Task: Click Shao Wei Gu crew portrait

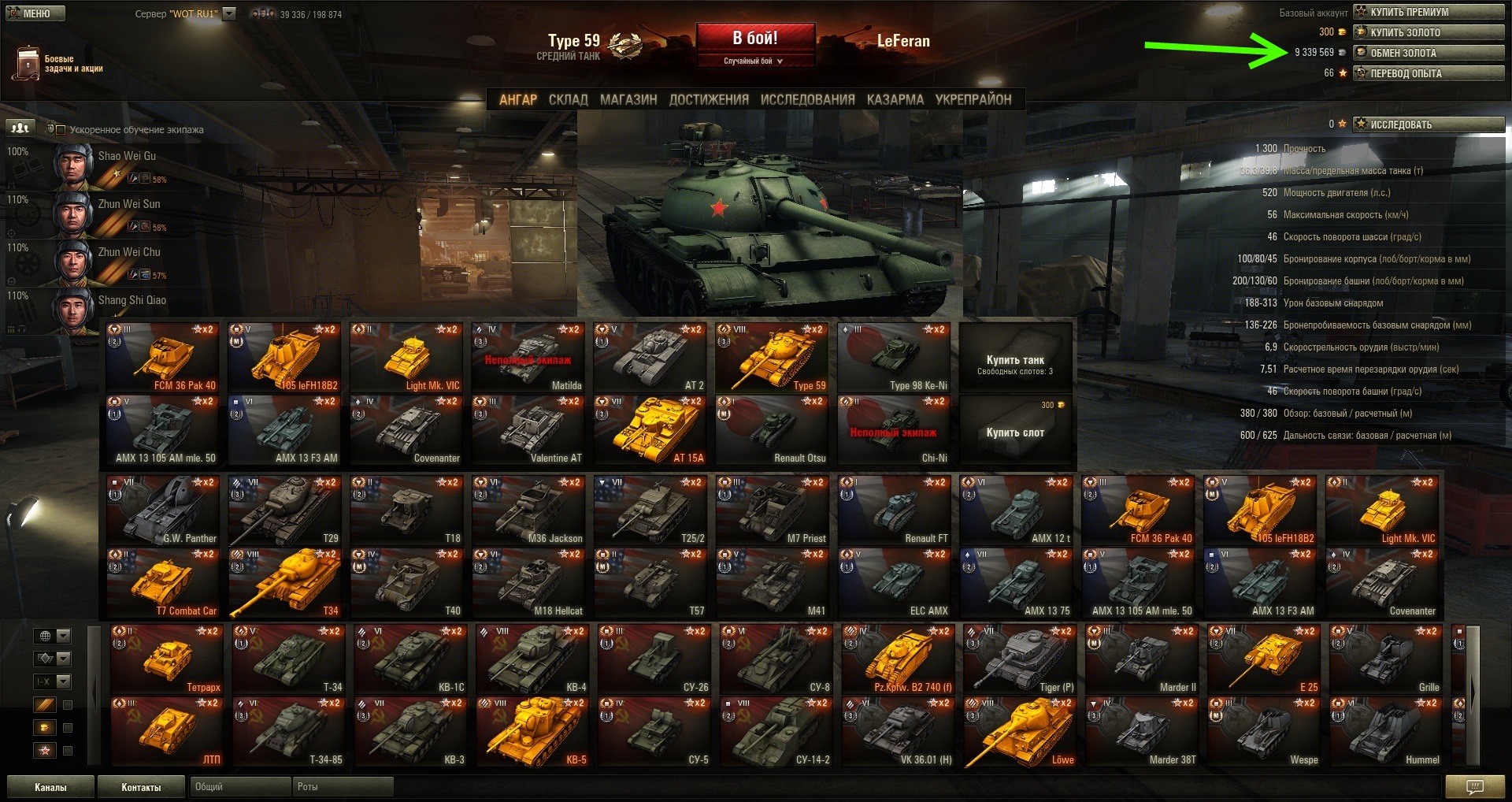Action: [72, 165]
